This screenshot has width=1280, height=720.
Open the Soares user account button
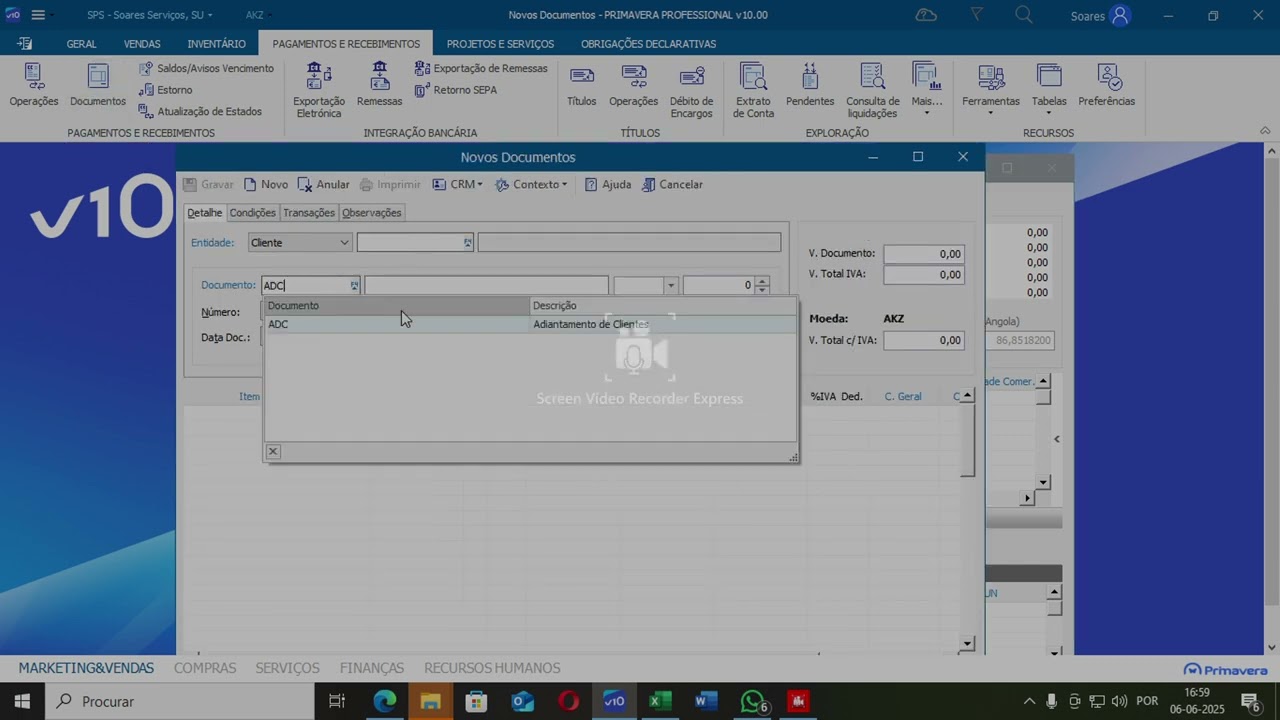coord(1100,15)
